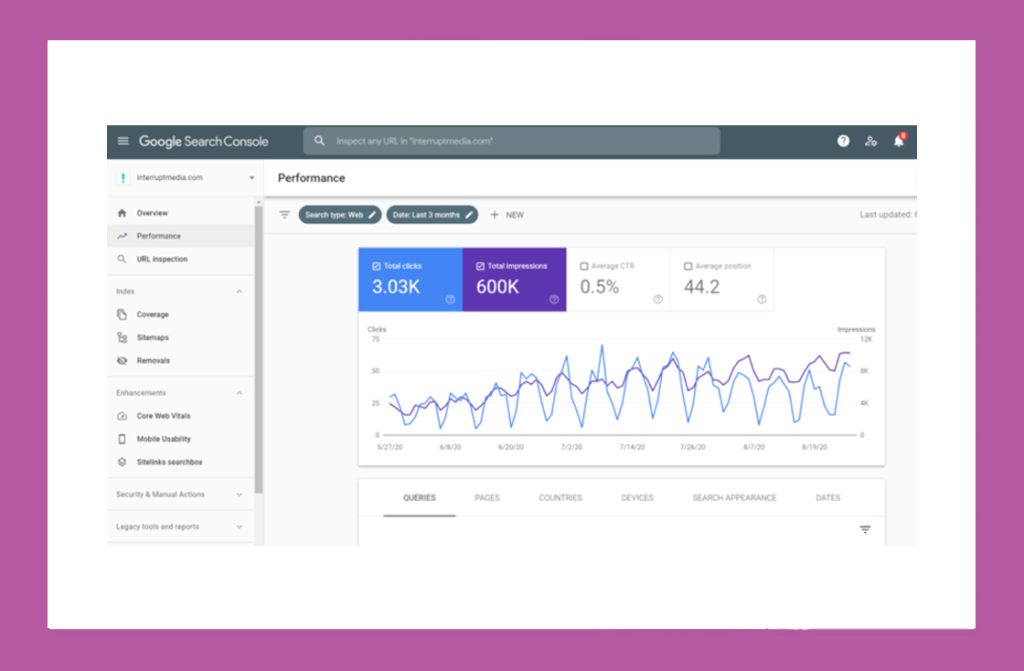The image size is (1024, 671).
Task: Click the help question mark icon
Action: 843,141
